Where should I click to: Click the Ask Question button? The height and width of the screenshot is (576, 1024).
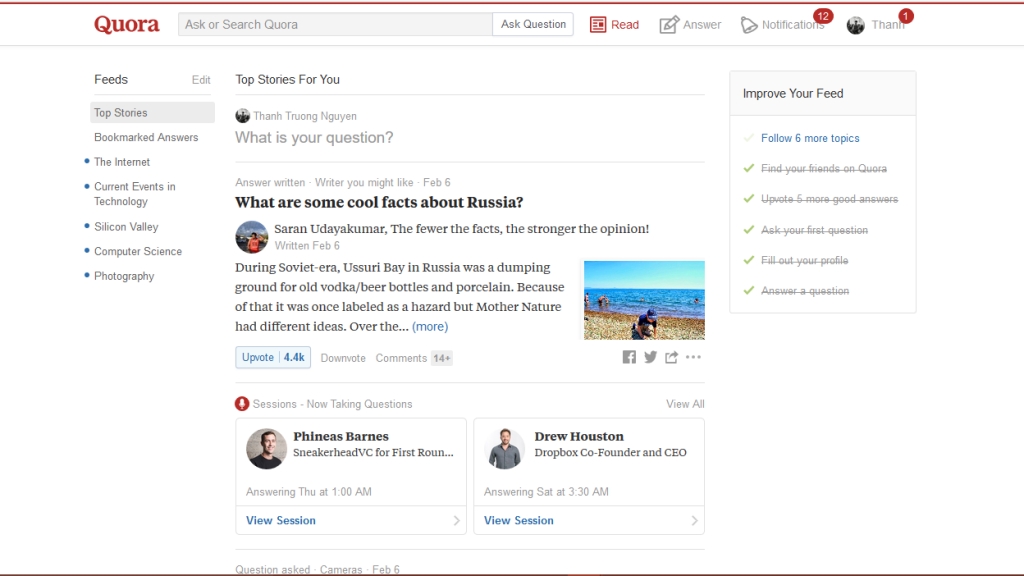(533, 24)
